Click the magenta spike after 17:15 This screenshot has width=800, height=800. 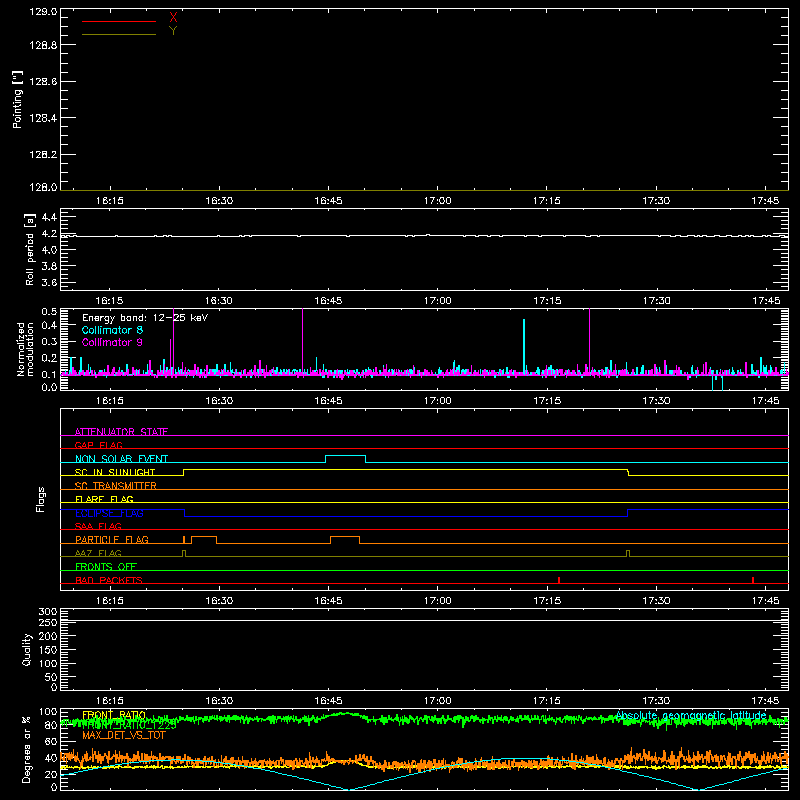[x=590, y=341]
